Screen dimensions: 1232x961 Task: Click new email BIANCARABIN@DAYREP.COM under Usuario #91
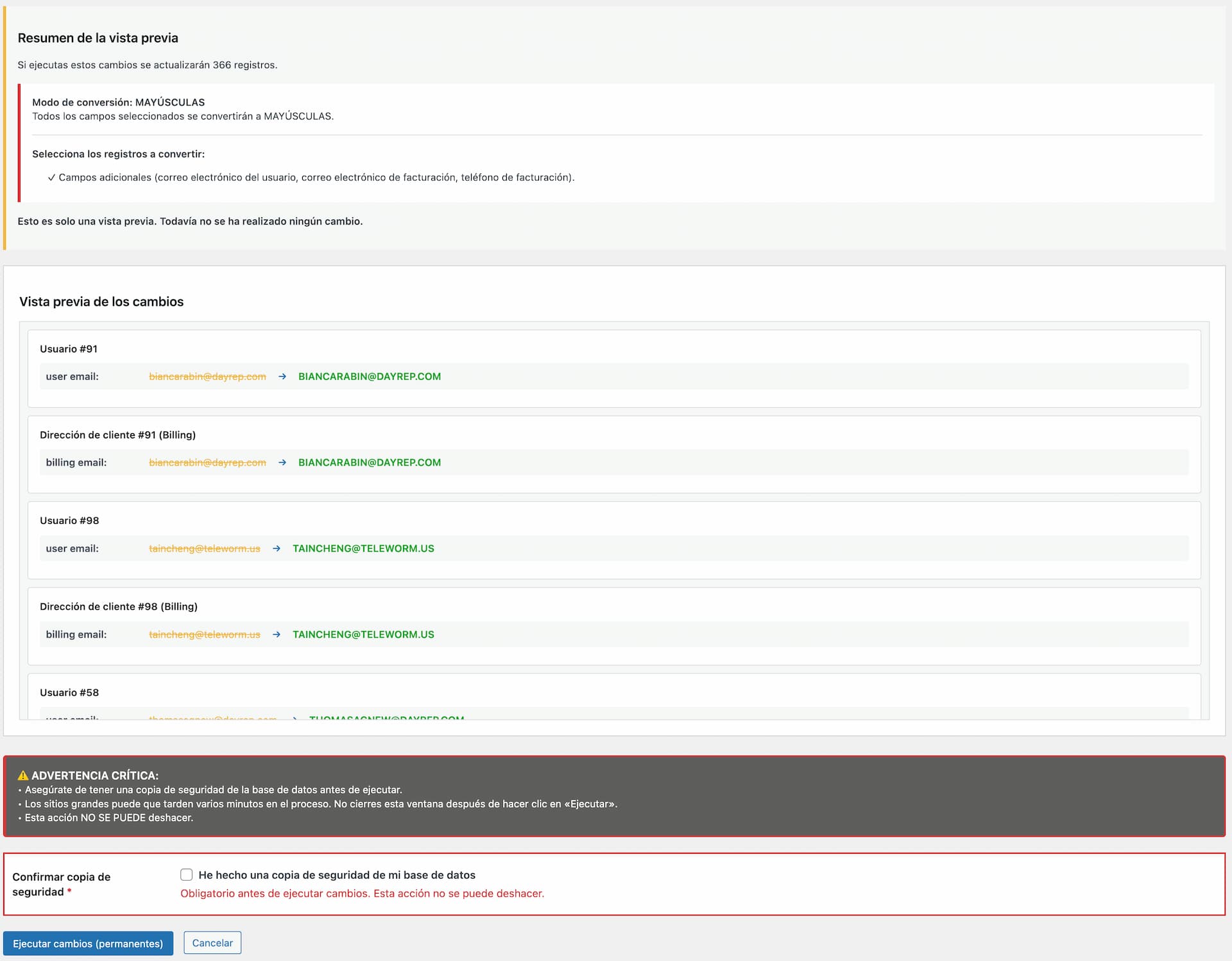tap(370, 376)
